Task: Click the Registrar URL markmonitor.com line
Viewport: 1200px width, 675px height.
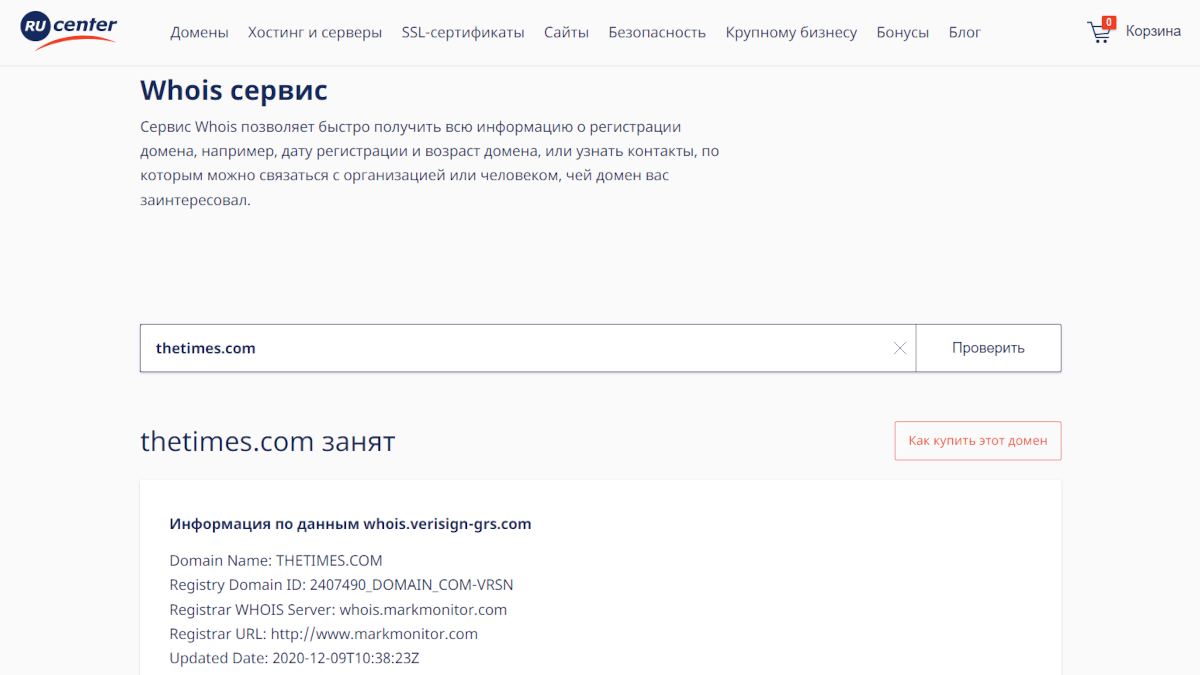Action: 323,634
